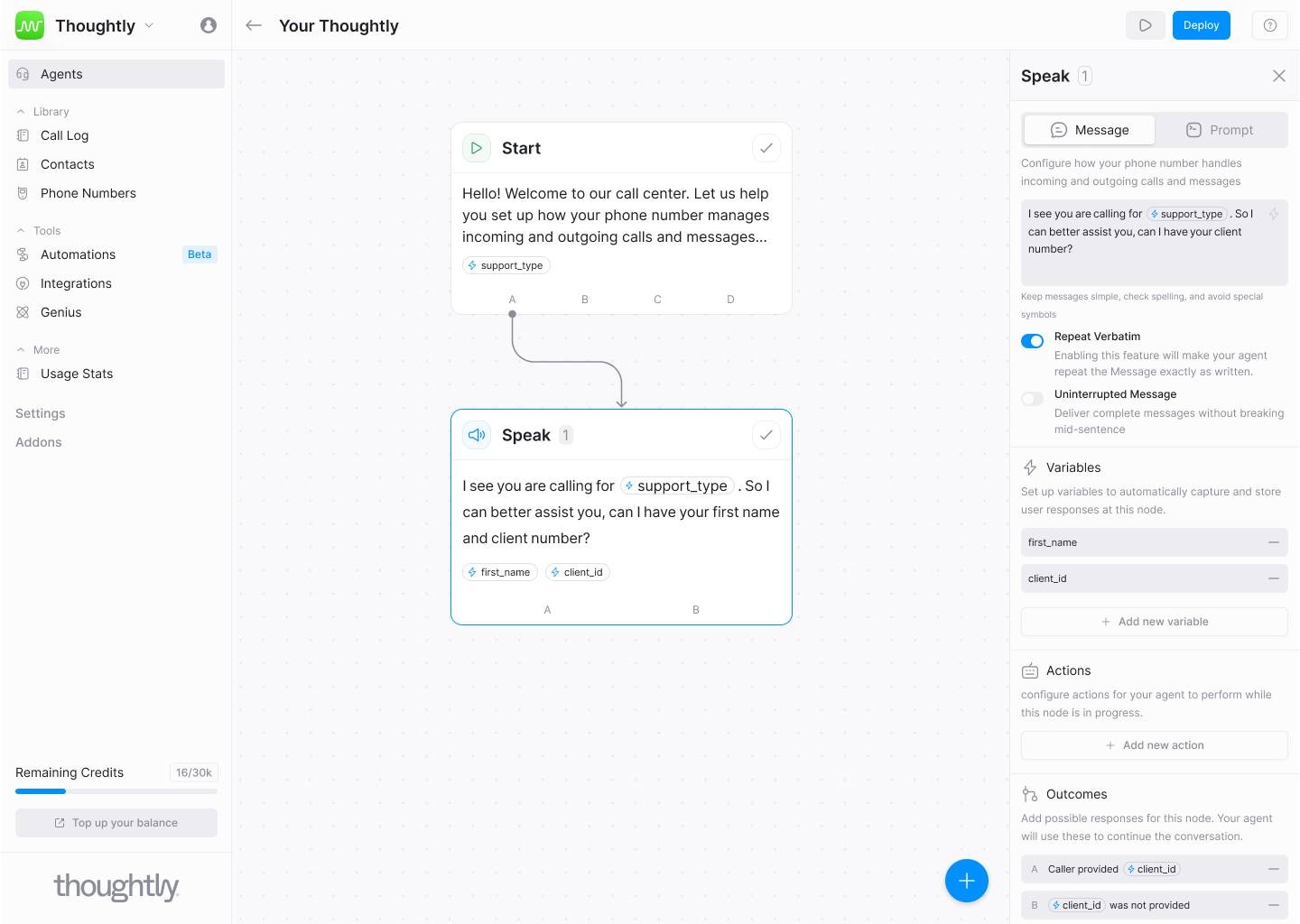Open Settings in the sidebar
This screenshot has height=924, width=1300.
point(41,413)
